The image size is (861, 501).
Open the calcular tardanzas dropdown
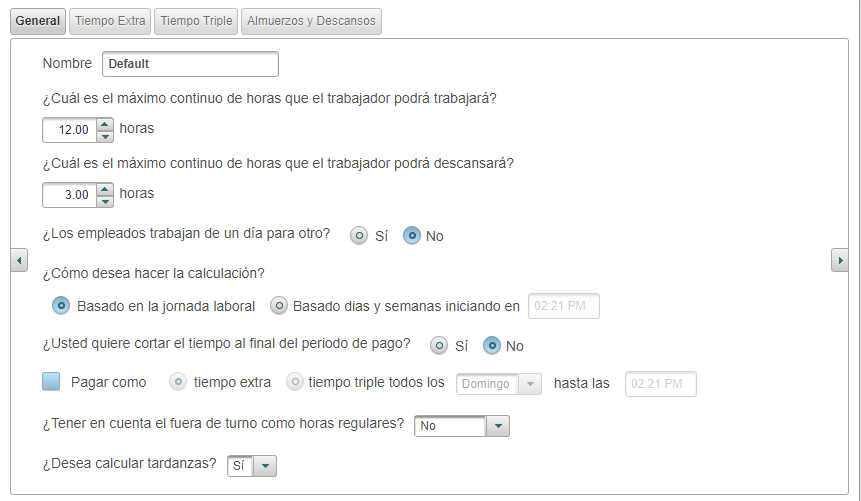coord(264,466)
